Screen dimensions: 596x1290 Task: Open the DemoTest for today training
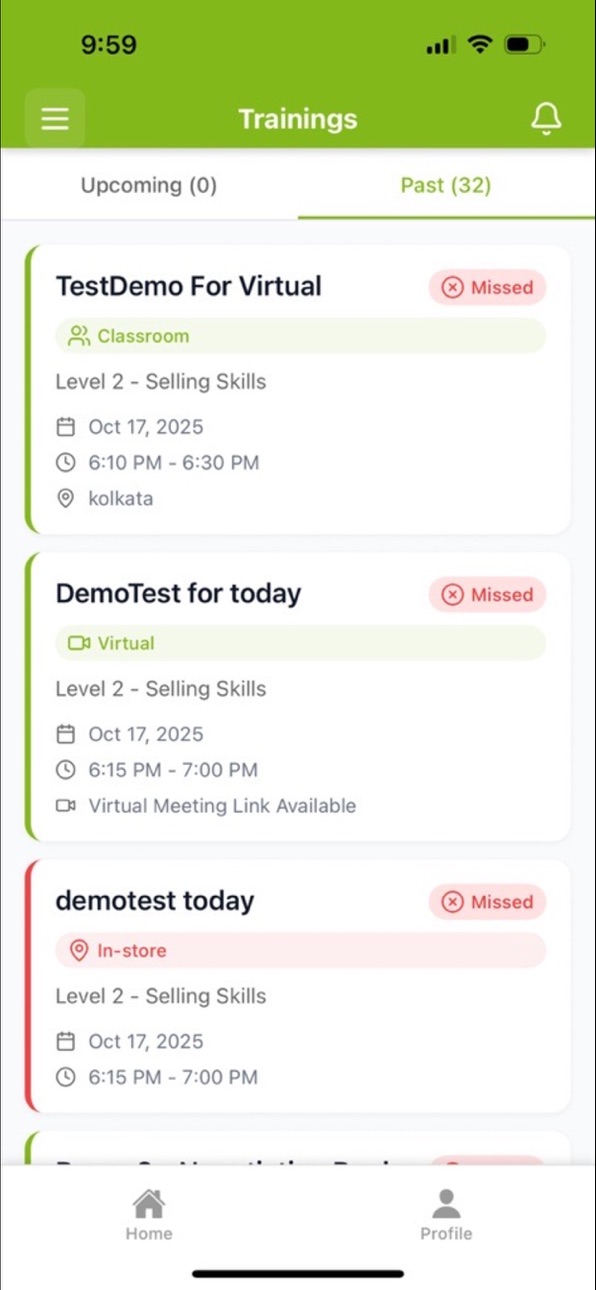click(298, 696)
